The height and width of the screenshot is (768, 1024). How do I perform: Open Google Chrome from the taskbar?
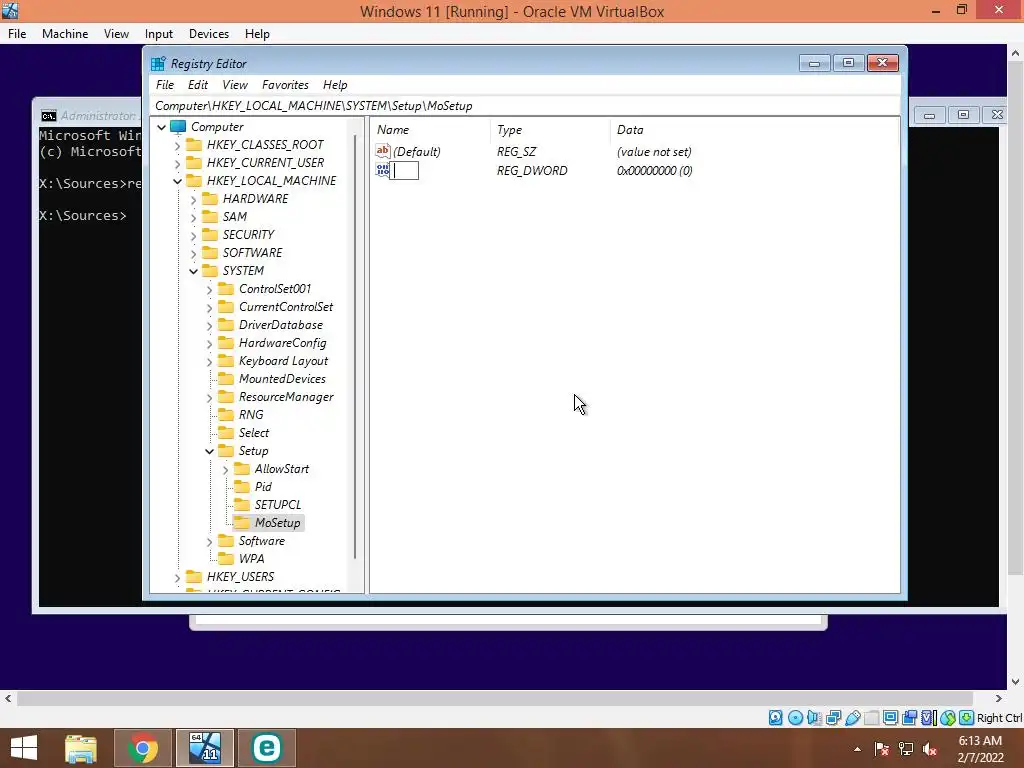(143, 748)
